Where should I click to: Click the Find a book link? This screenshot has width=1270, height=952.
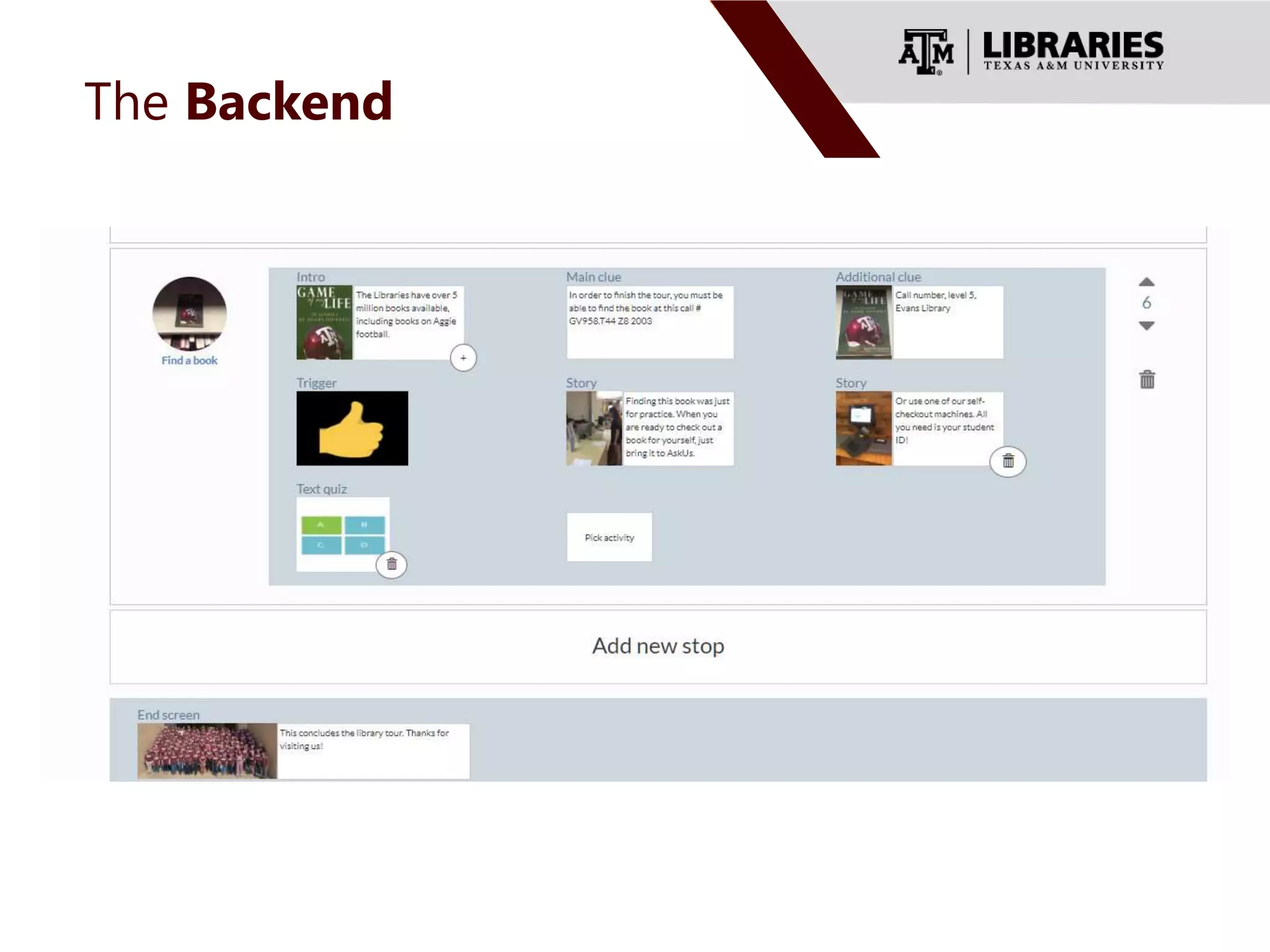pos(190,360)
